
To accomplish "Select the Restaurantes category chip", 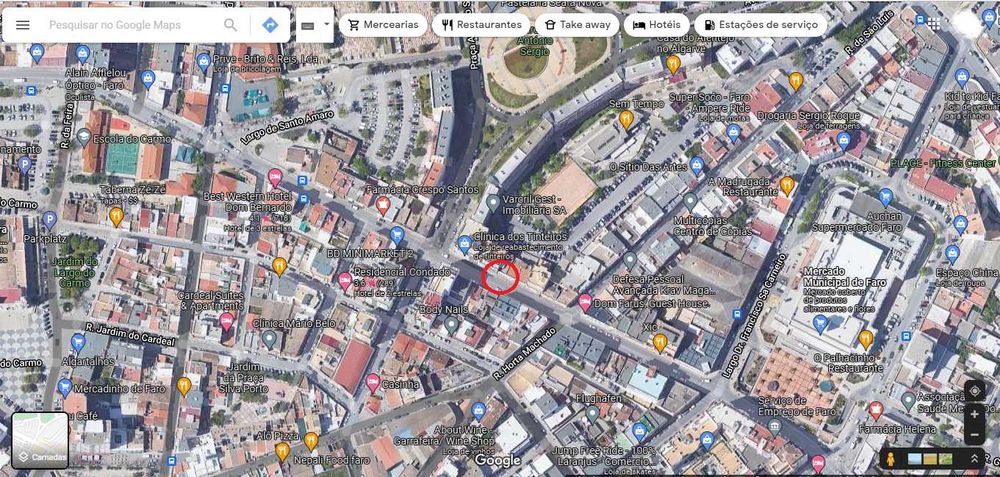I will (481, 25).
